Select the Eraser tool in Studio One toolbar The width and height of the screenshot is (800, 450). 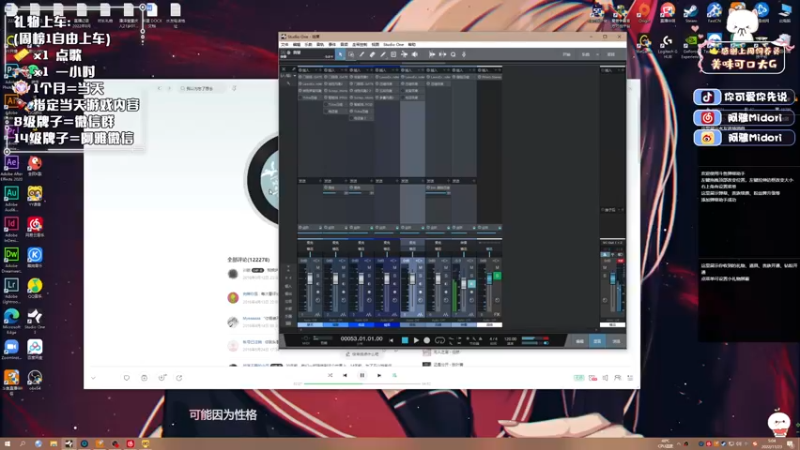click(x=372, y=55)
